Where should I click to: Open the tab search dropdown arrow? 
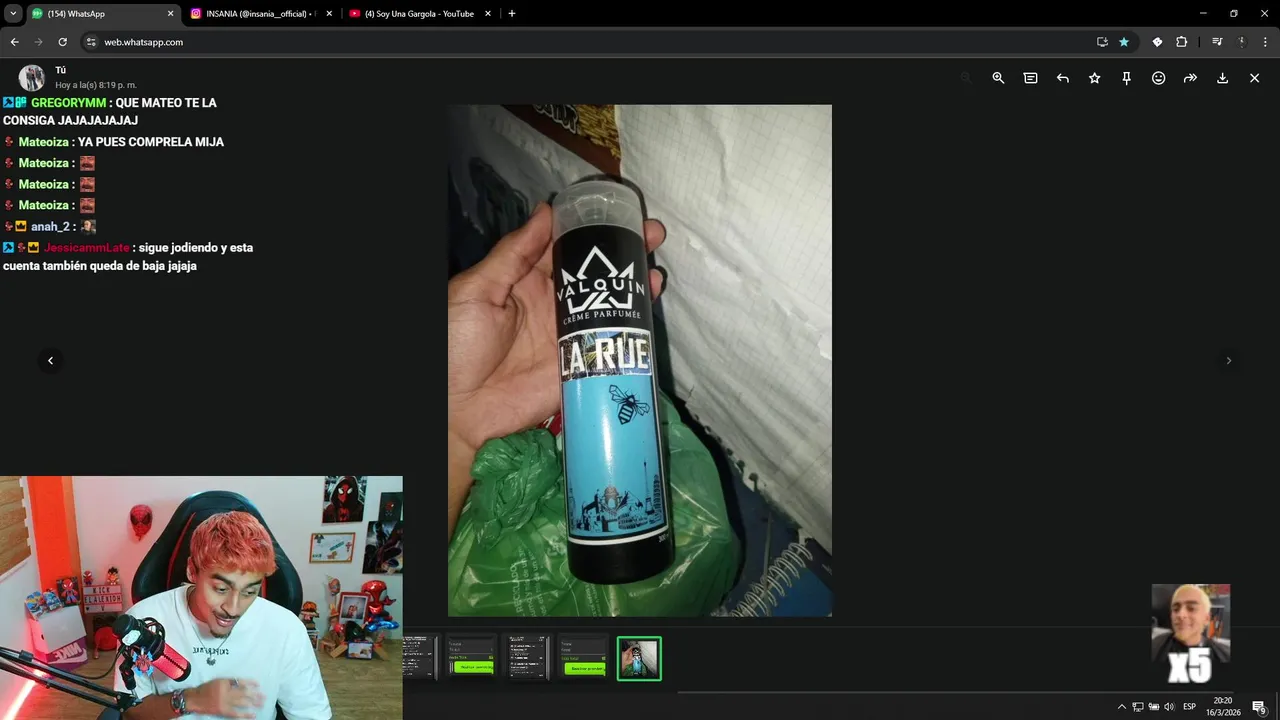[13, 14]
